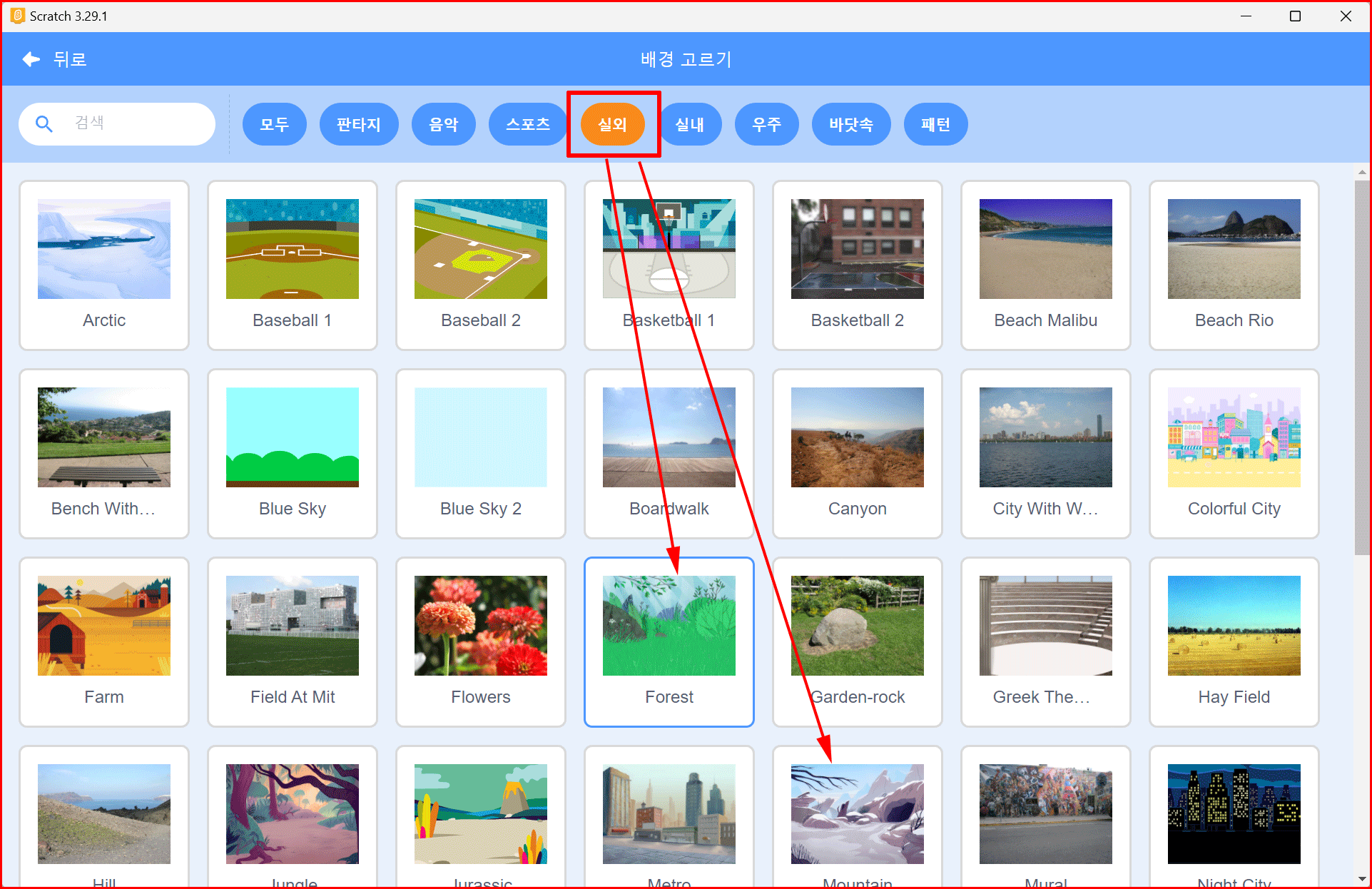The height and width of the screenshot is (889, 1372).
Task: Click the back arrow icon
Action: tap(31, 59)
